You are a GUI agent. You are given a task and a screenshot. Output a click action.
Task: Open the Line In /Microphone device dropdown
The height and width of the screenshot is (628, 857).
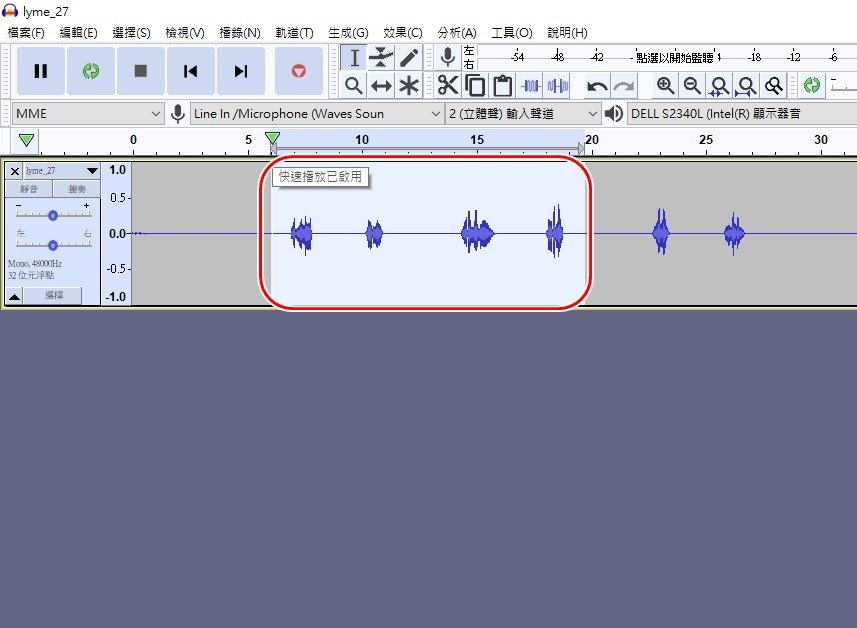pyautogui.click(x=316, y=114)
